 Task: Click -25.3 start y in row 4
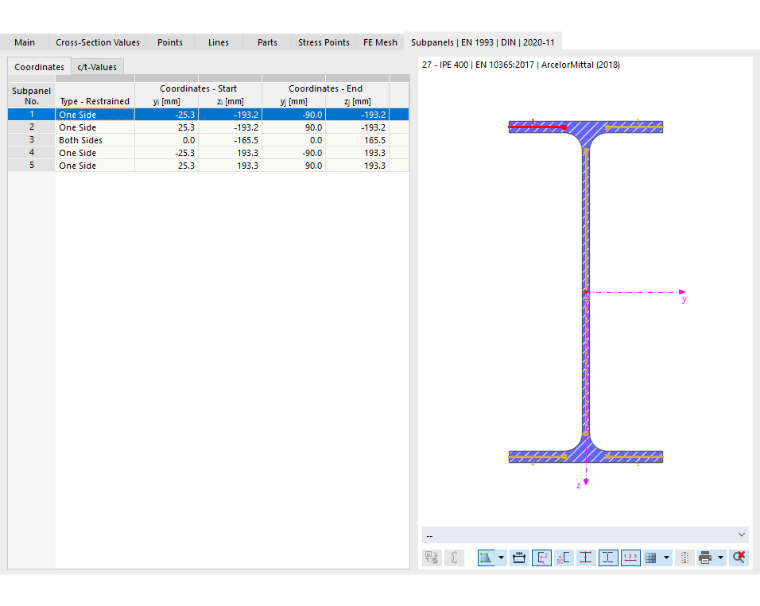(x=167, y=152)
